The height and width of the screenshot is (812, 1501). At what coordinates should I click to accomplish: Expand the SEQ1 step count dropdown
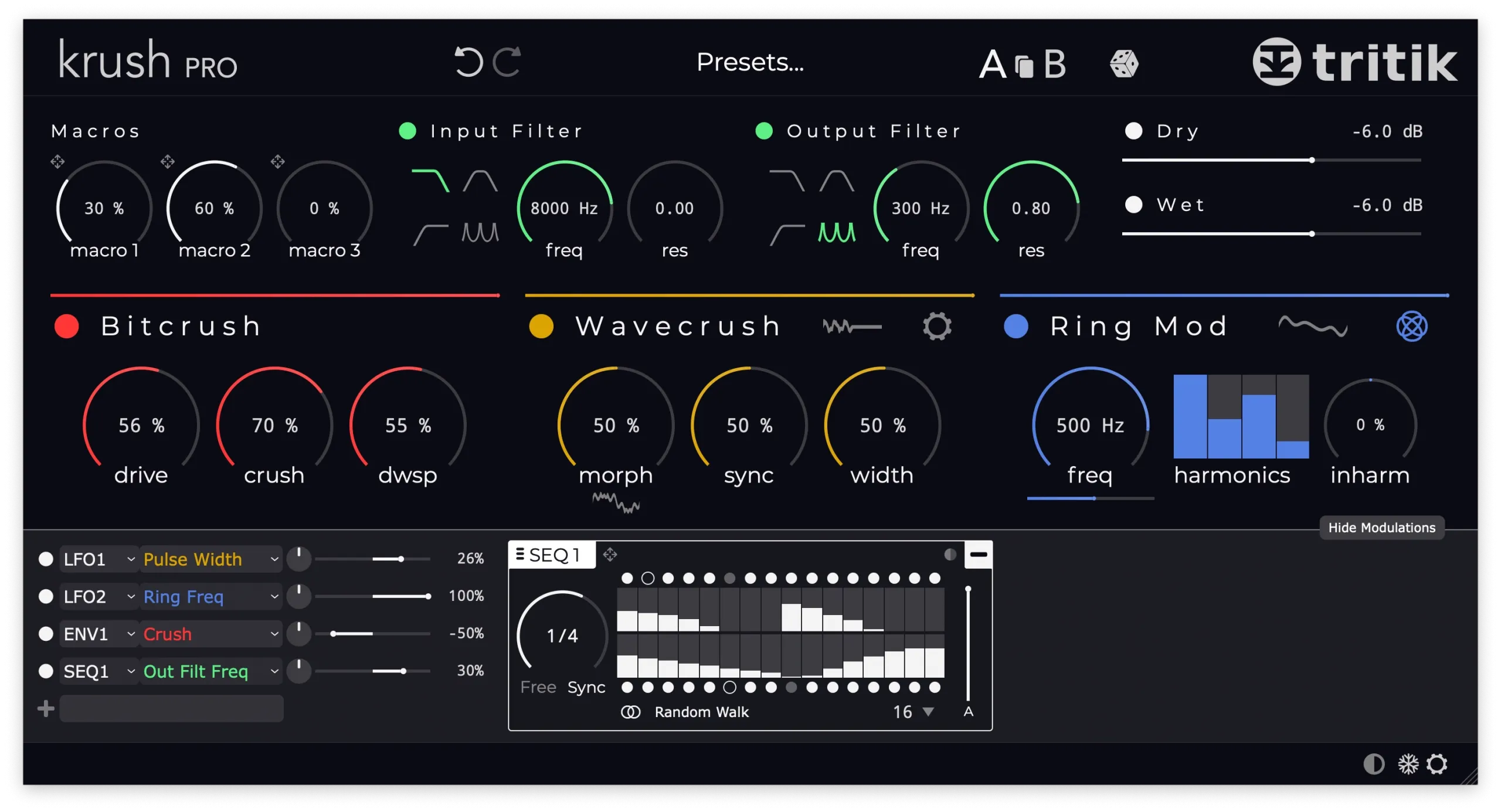tap(928, 711)
